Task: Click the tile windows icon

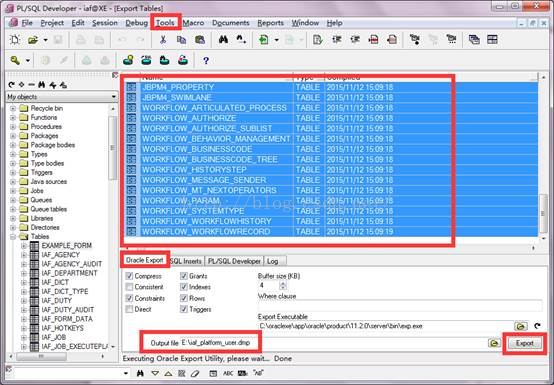Action: [492, 40]
